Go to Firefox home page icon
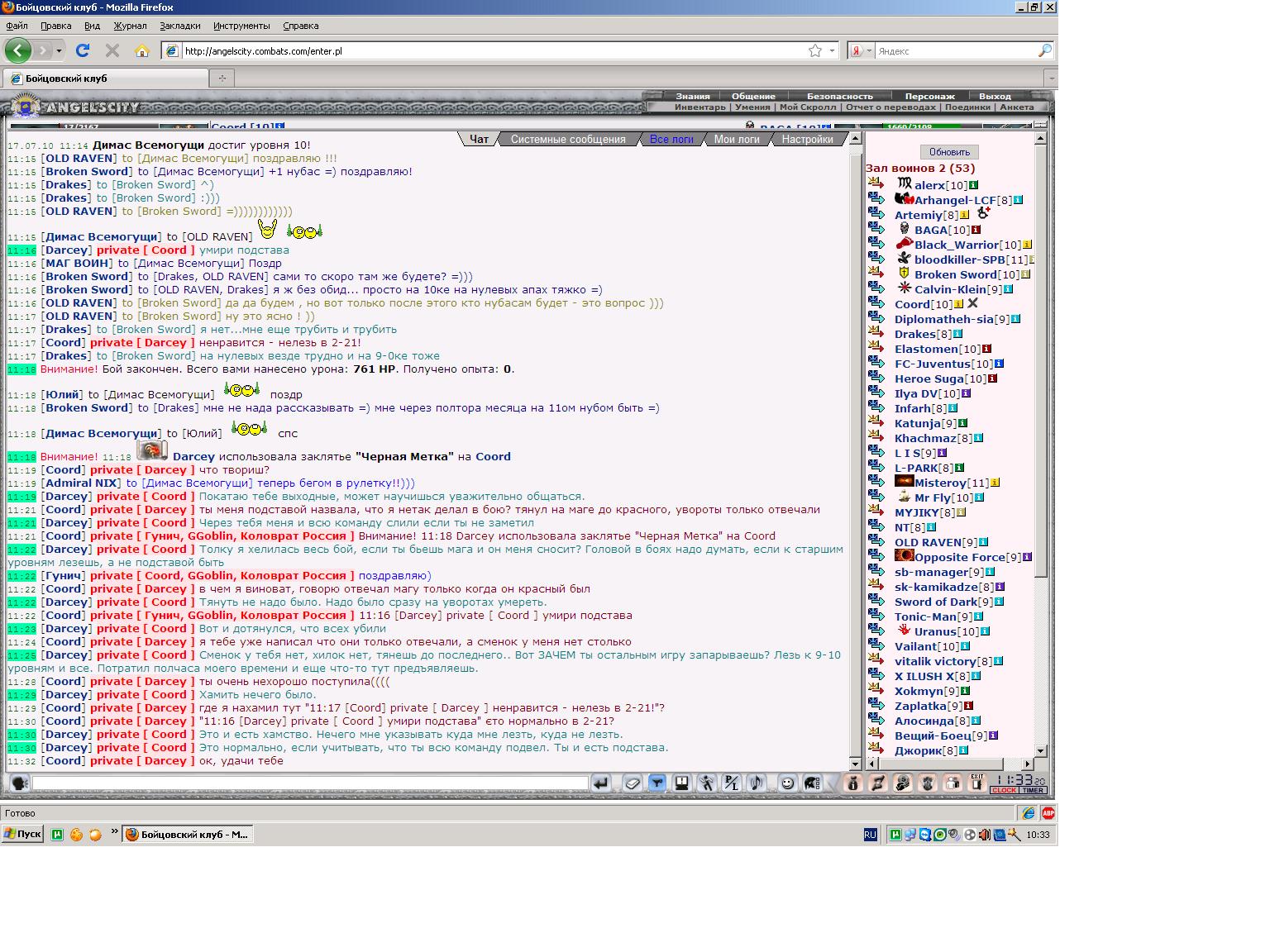 (142, 50)
